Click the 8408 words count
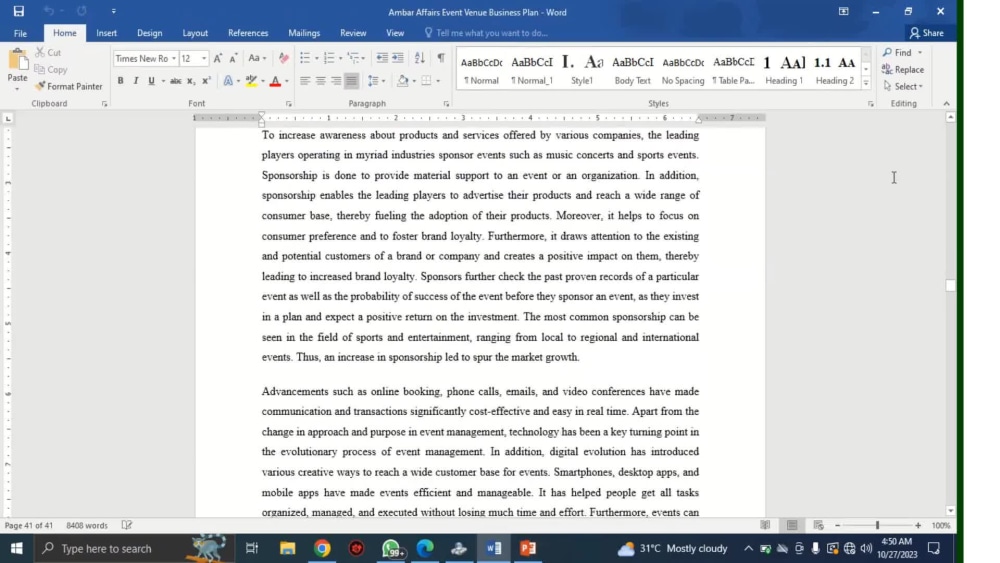The width and height of the screenshot is (1000, 563). pos(87,525)
